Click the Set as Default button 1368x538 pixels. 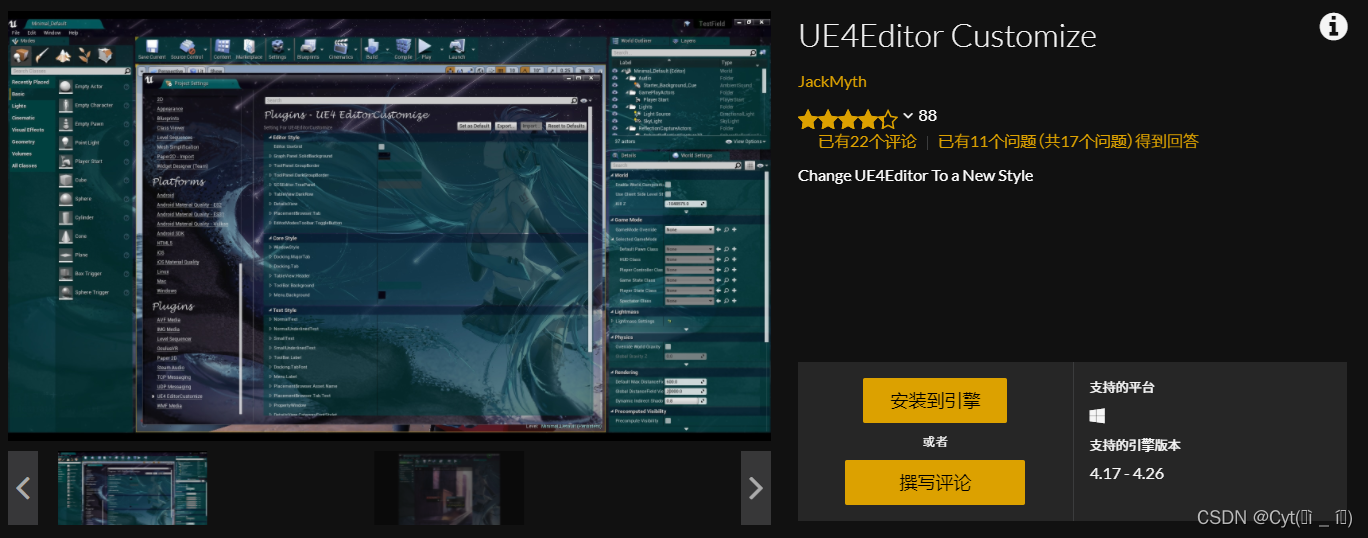pos(474,126)
